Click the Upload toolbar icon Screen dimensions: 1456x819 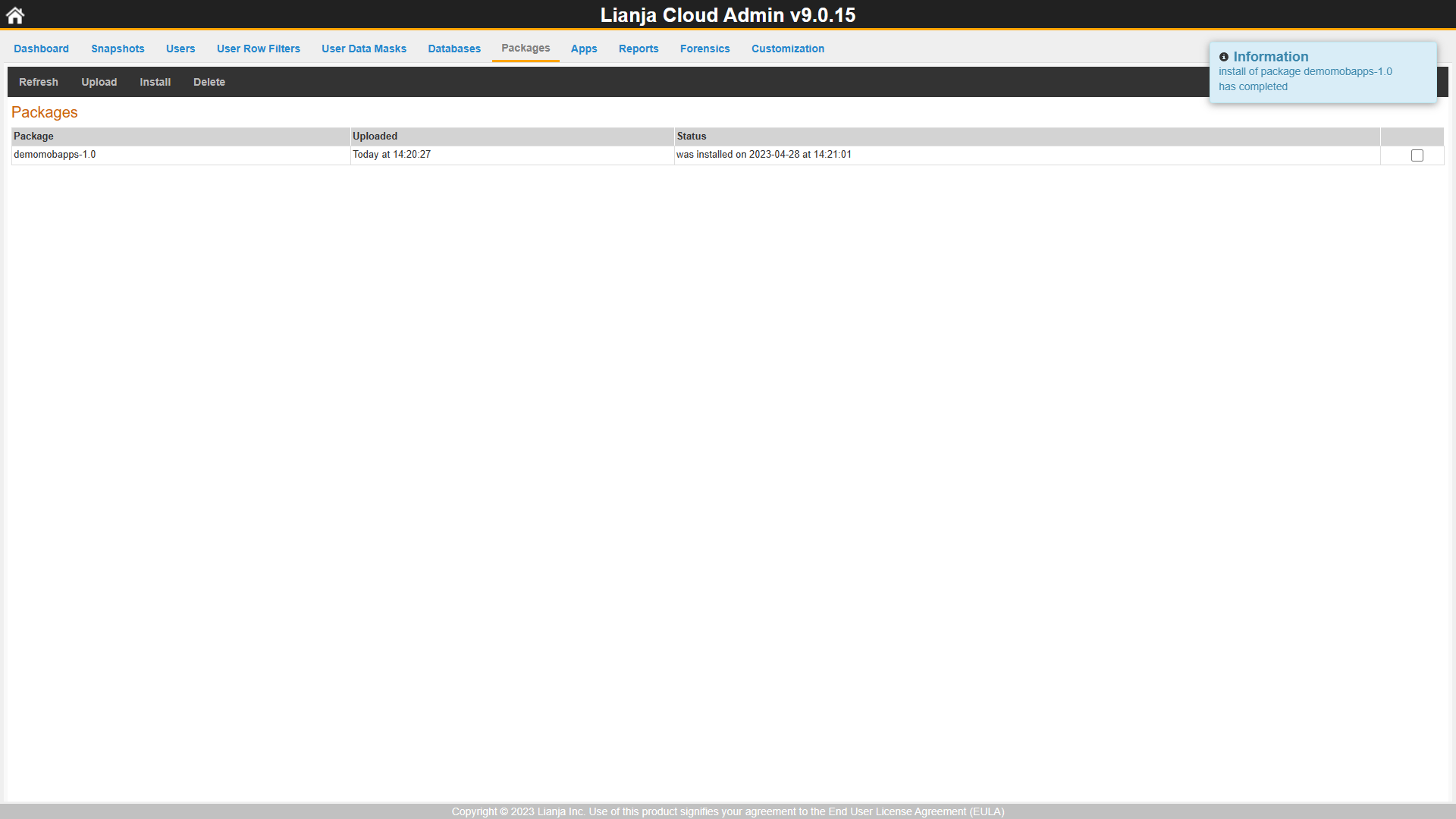(98, 81)
